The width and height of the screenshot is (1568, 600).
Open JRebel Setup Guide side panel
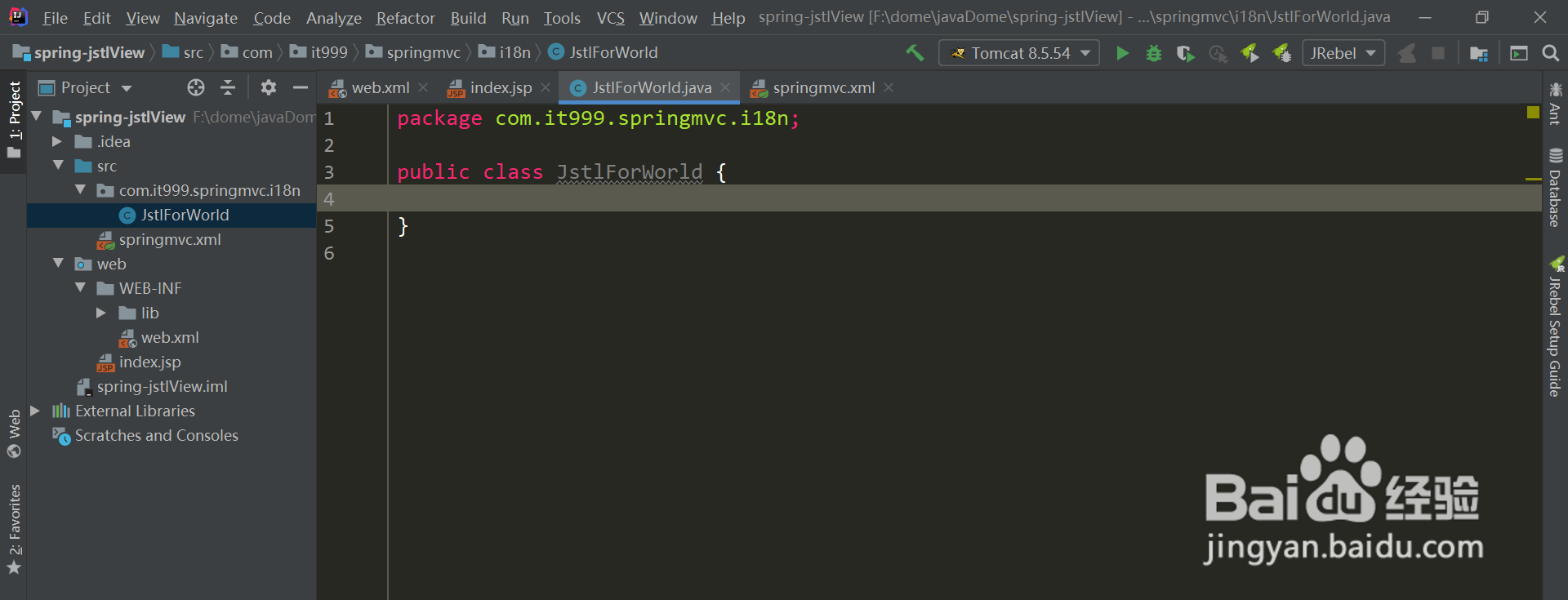[1555, 327]
